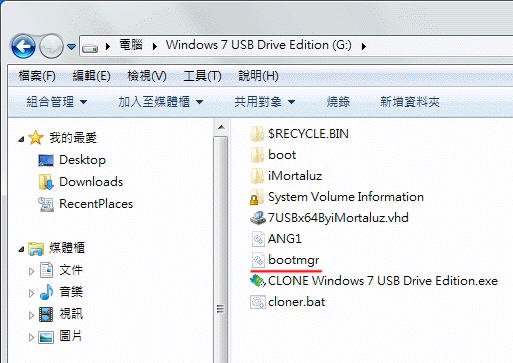Select 媒體櫃 in the navigation pane
This screenshot has width=513, height=363.
pos(67,248)
